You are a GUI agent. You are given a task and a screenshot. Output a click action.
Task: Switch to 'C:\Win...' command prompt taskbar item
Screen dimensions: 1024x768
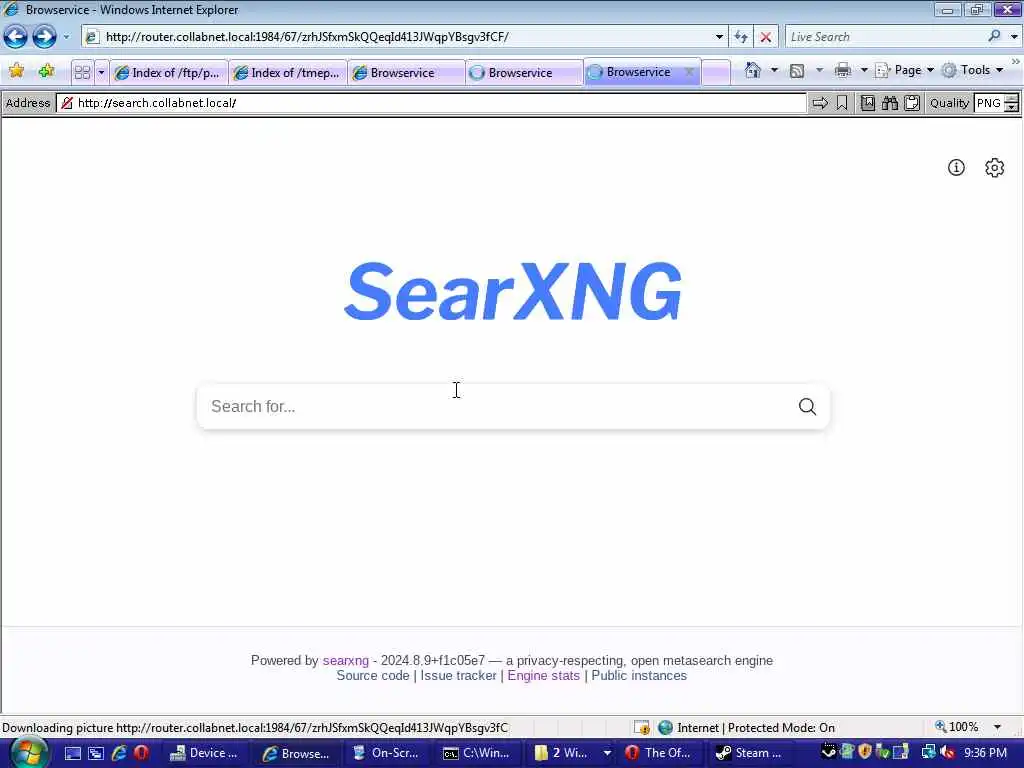477,753
